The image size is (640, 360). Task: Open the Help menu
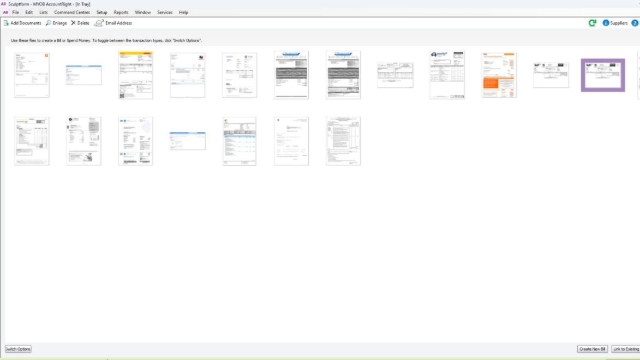pyautogui.click(x=183, y=12)
